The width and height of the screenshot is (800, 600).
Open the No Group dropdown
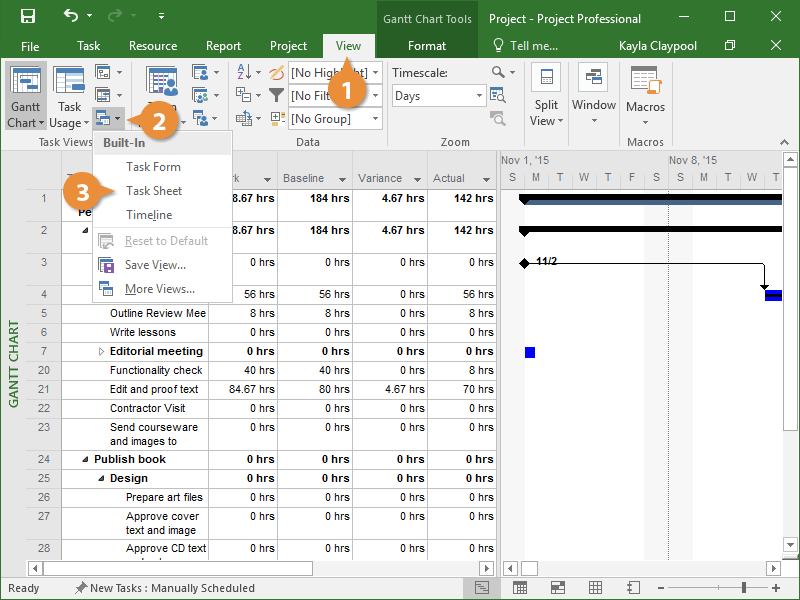(x=375, y=119)
